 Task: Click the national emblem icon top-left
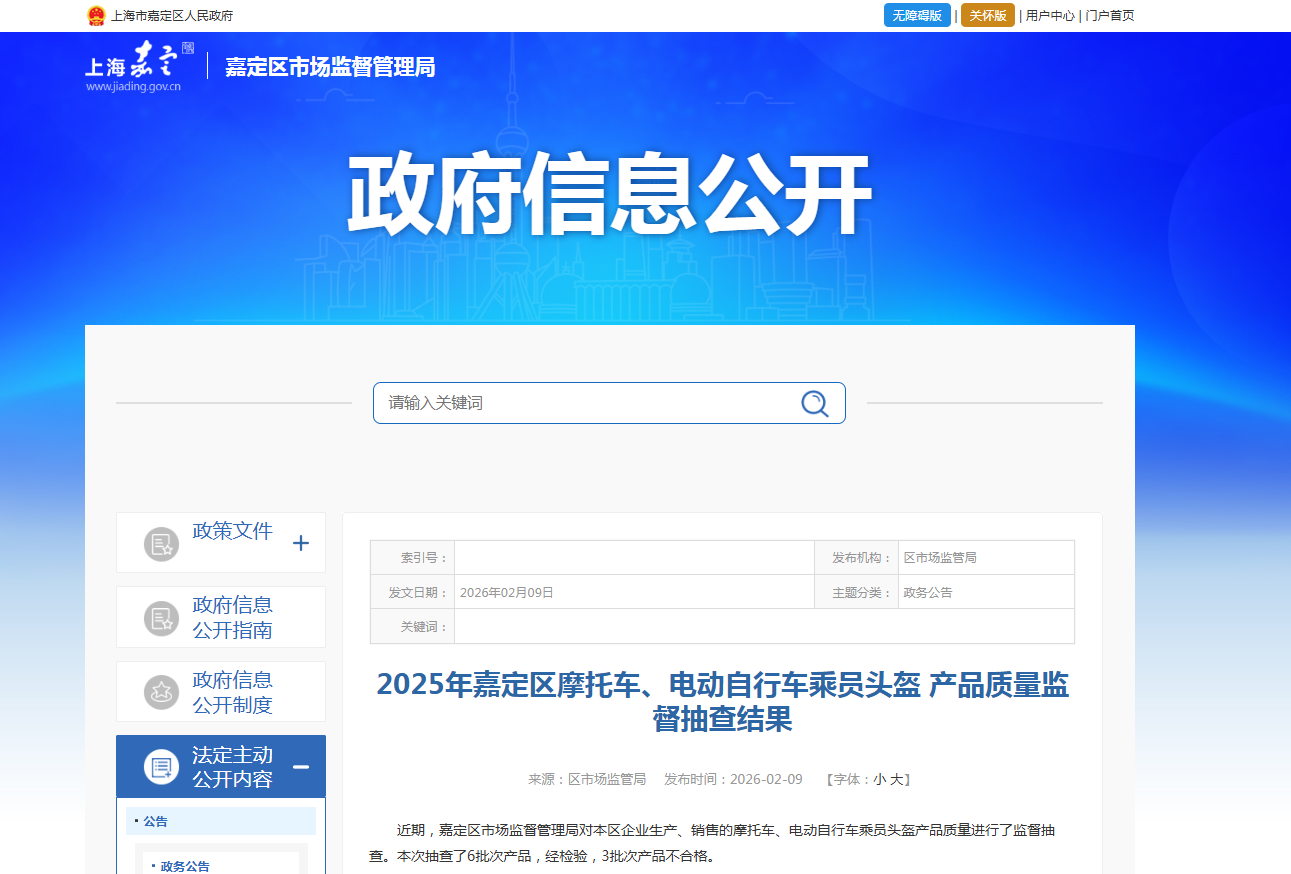point(96,15)
